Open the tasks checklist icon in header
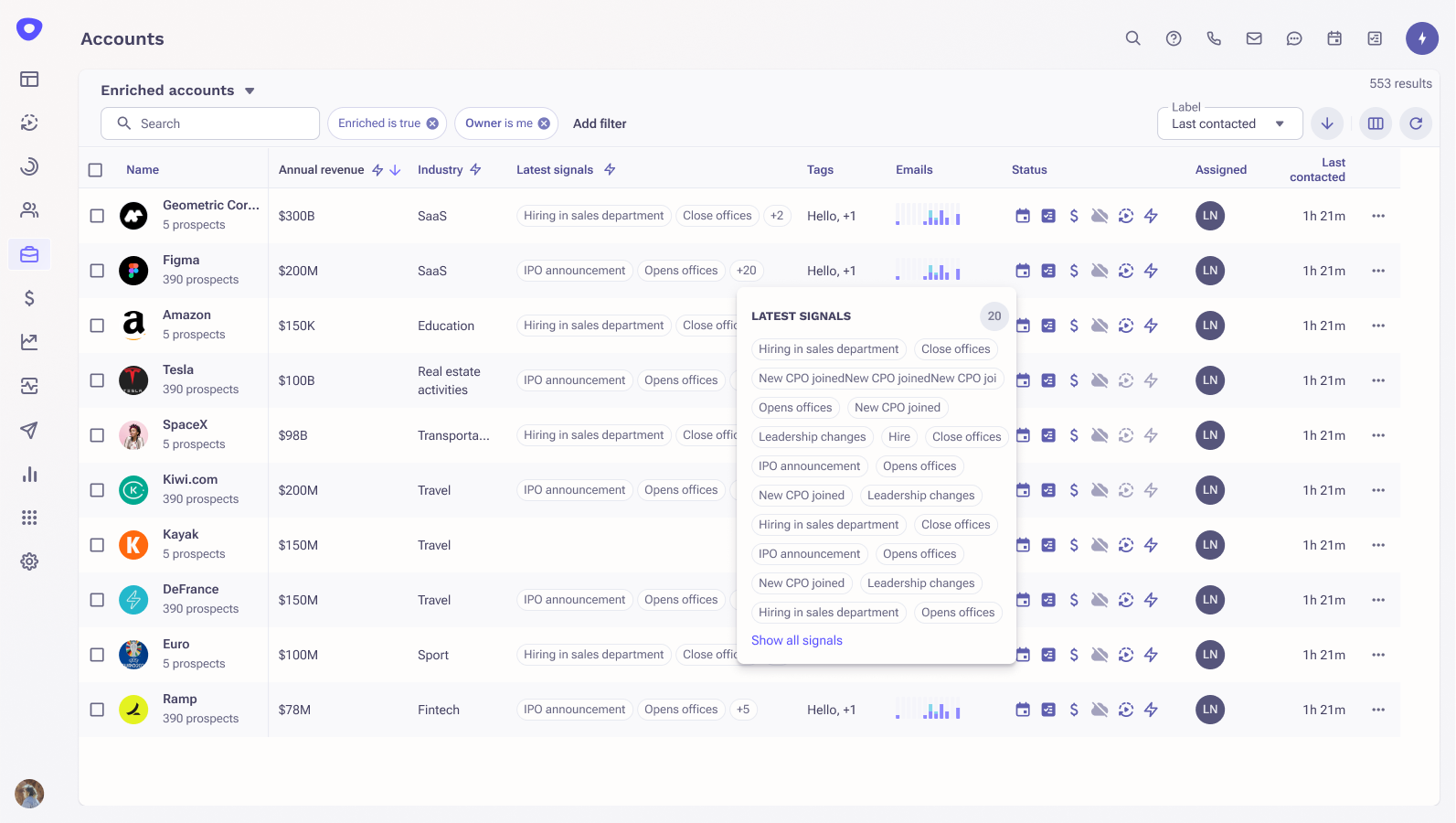This screenshot has width=1456, height=823. pos(1375,38)
